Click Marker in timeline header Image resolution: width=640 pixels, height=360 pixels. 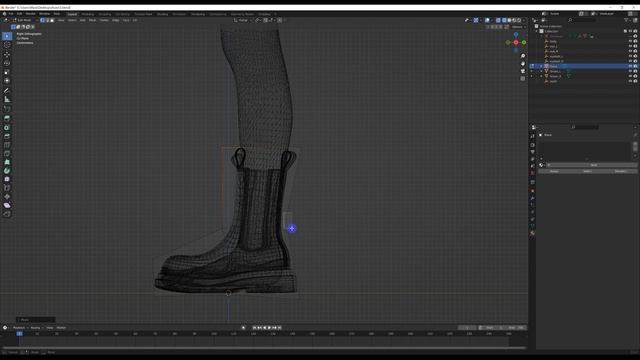tap(61, 328)
